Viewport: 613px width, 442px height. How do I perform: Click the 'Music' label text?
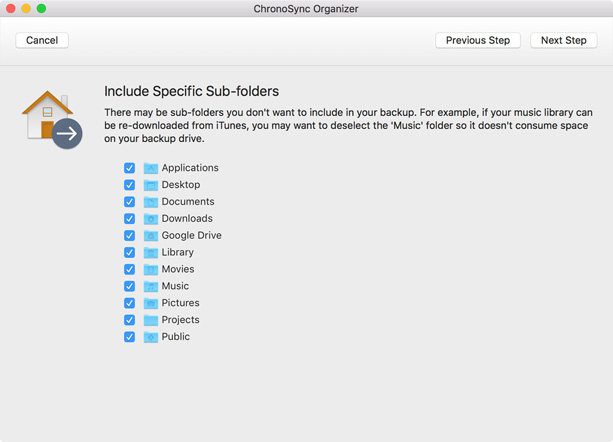coord(175,286)
